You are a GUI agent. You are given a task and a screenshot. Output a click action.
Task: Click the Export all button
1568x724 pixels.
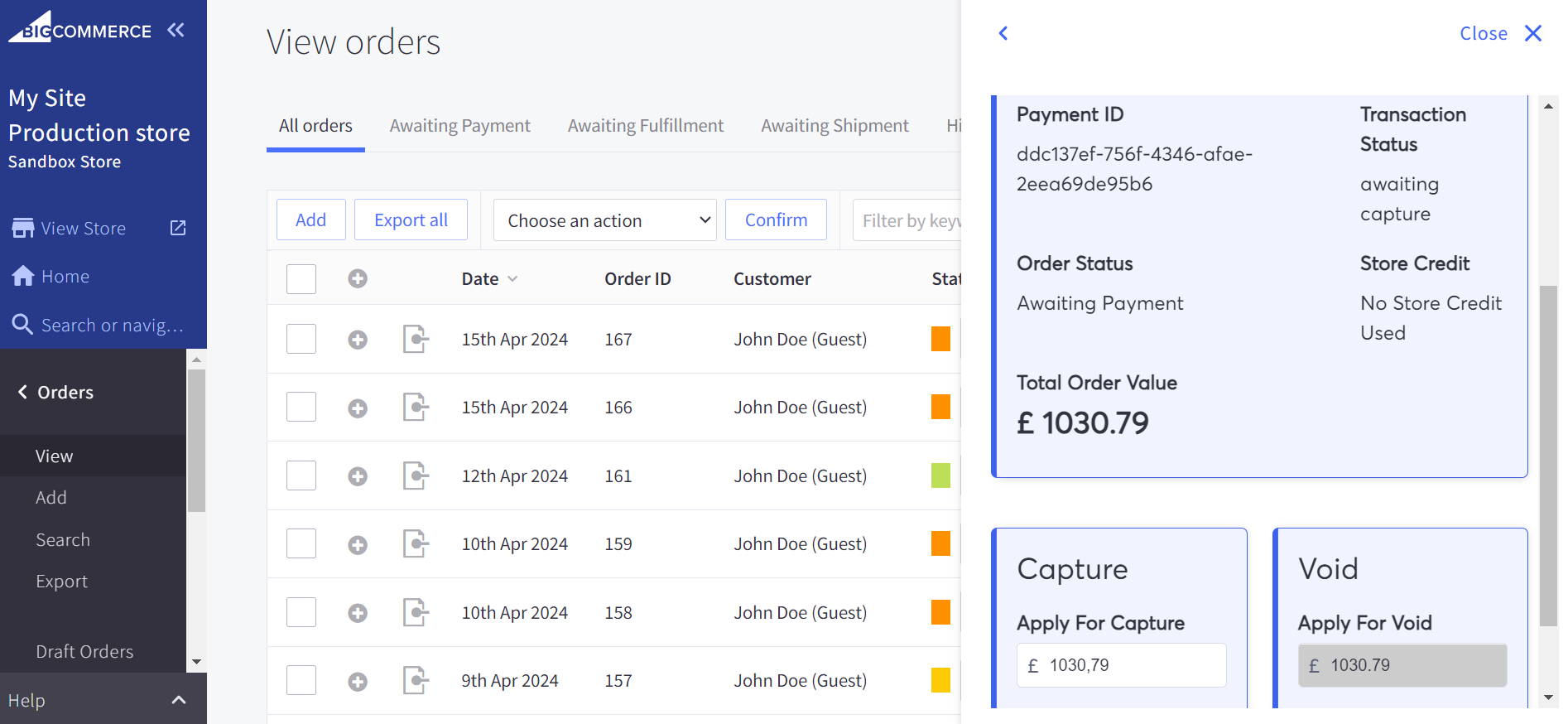(411, 220)
